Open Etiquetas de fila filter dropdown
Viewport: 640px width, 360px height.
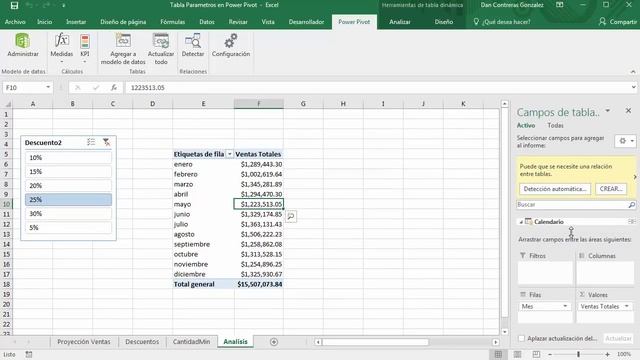tap(229, 154)
